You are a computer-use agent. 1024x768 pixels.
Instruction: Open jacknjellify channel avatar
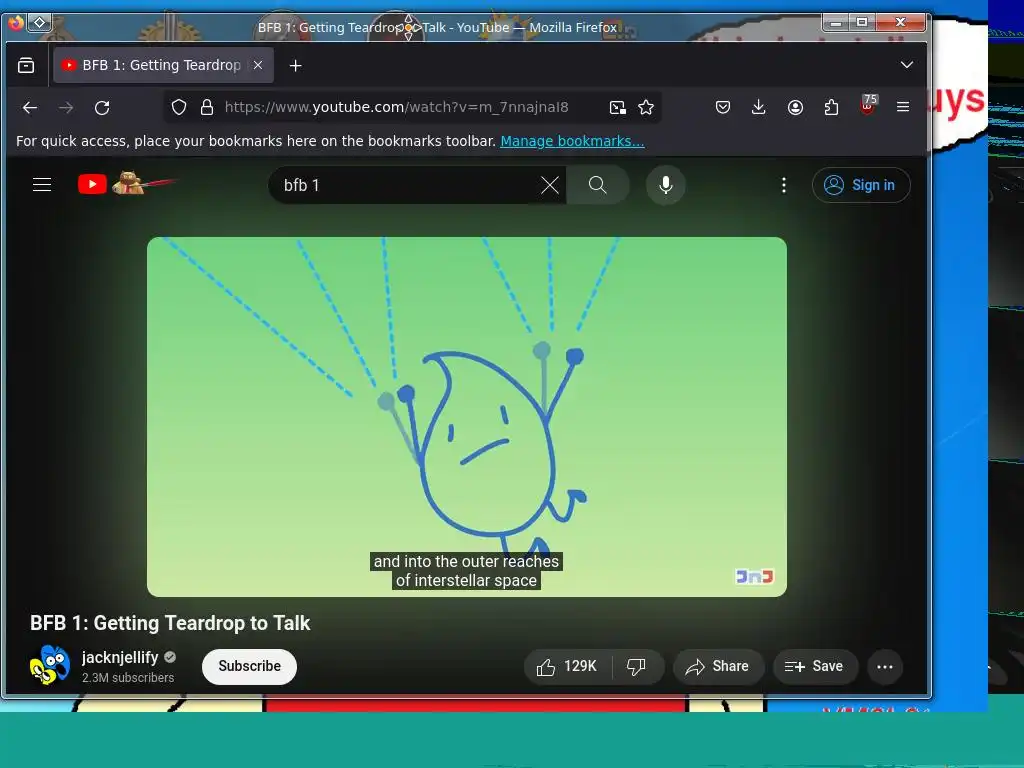(50, 665)
